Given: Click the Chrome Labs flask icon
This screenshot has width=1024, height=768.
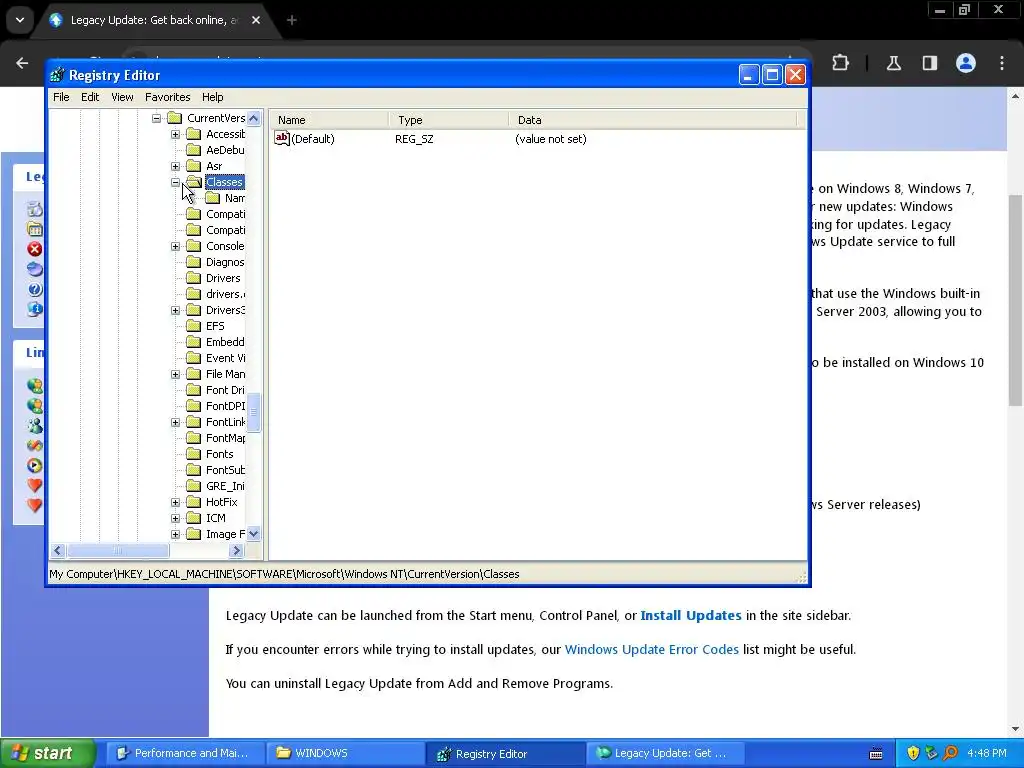Looking at the screenshot, I should [x=893, y=63].
